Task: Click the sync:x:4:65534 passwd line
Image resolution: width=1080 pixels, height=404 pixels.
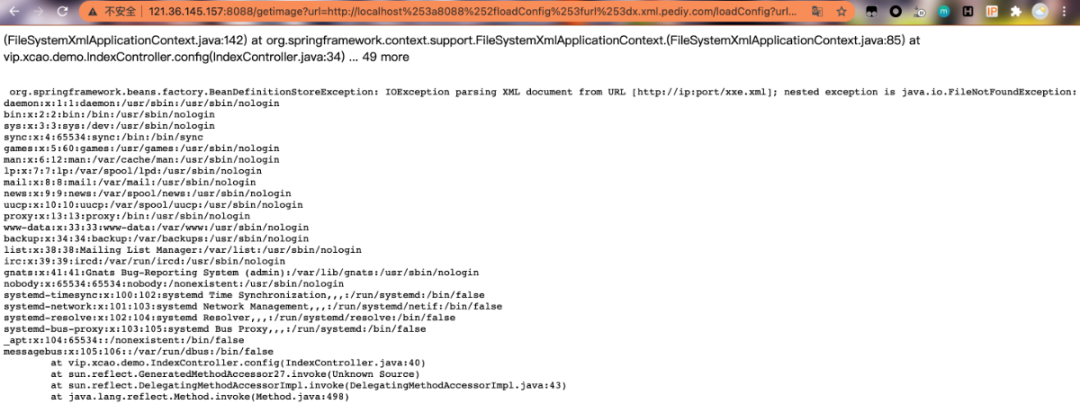Action: 103,137
